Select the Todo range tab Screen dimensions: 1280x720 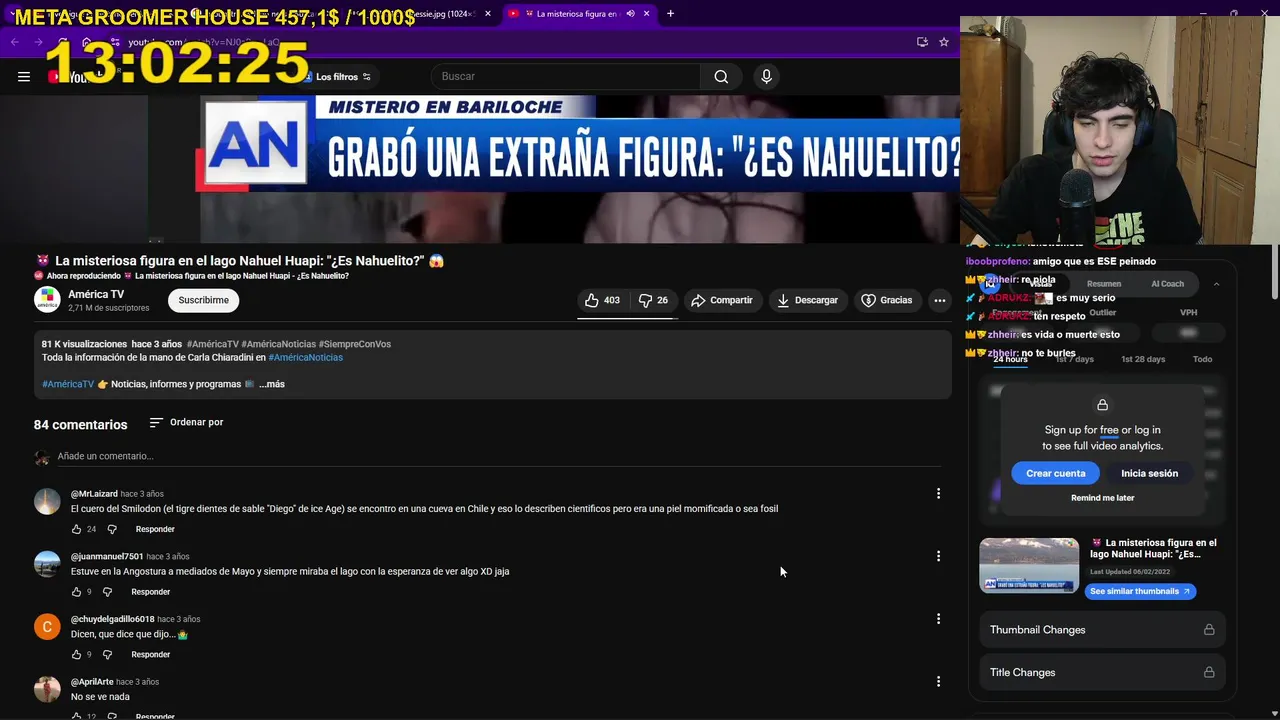click(1203, 359)
